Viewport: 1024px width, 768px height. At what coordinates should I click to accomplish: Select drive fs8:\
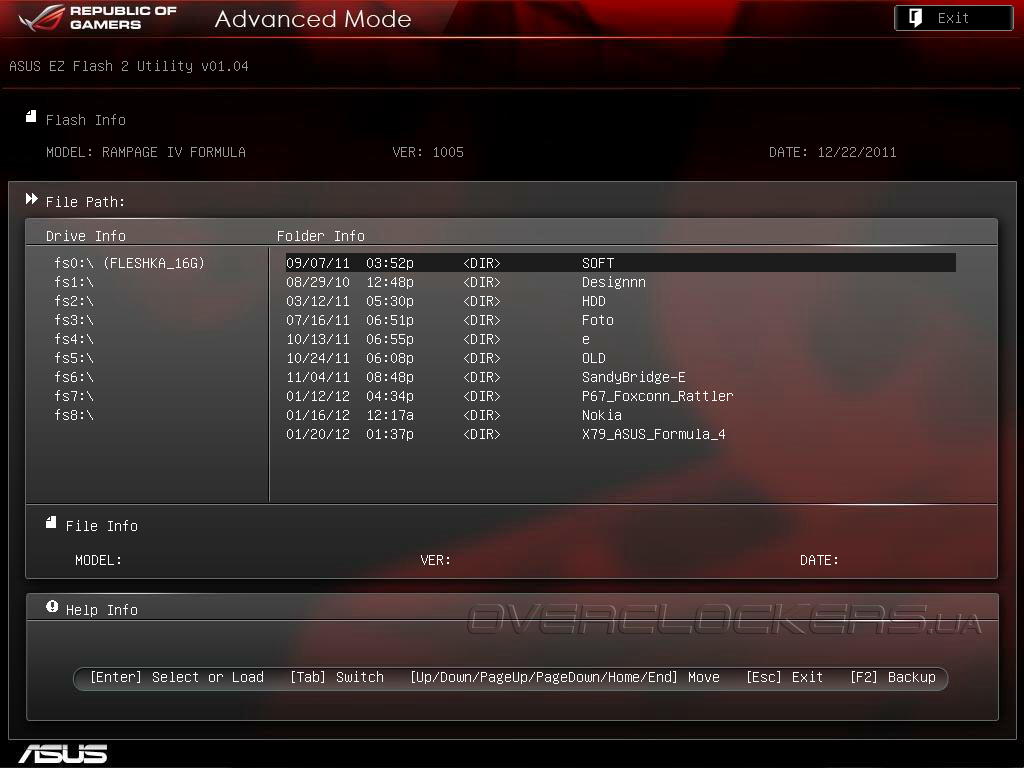coord(74,415)
